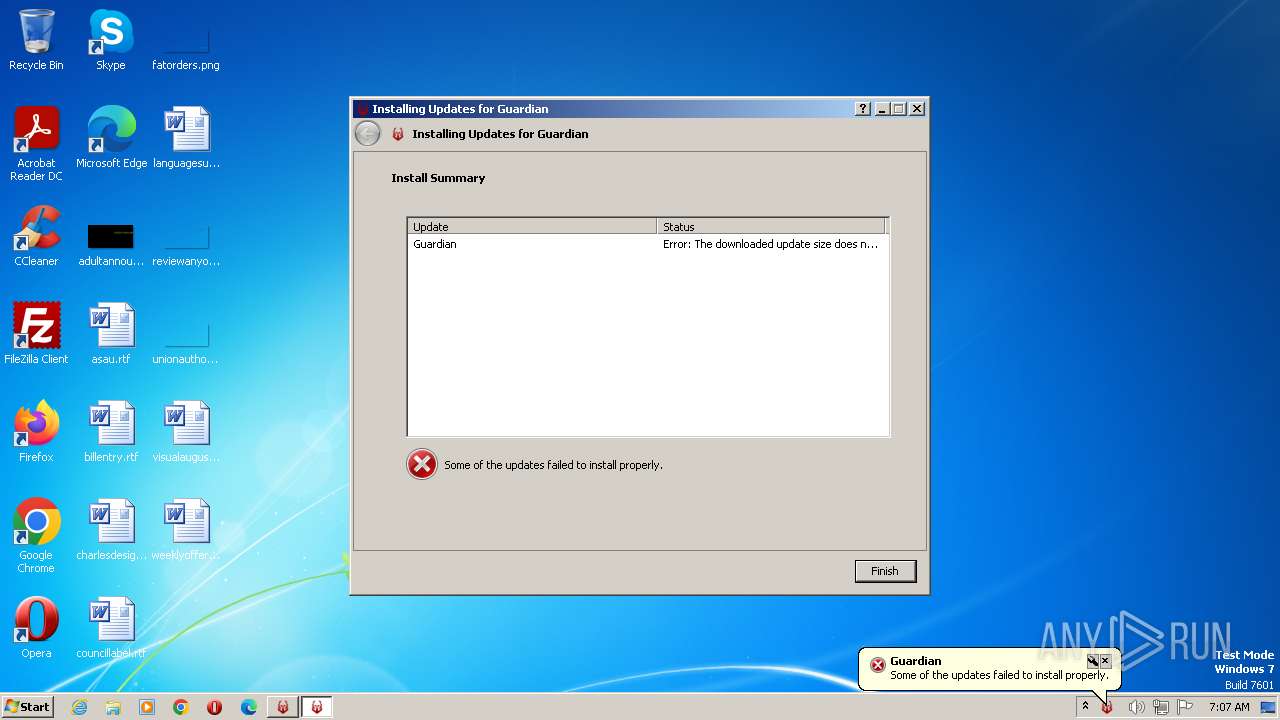Open volume control in system tray
This screenshot has height=720, width=1280.
[1136, 707]
